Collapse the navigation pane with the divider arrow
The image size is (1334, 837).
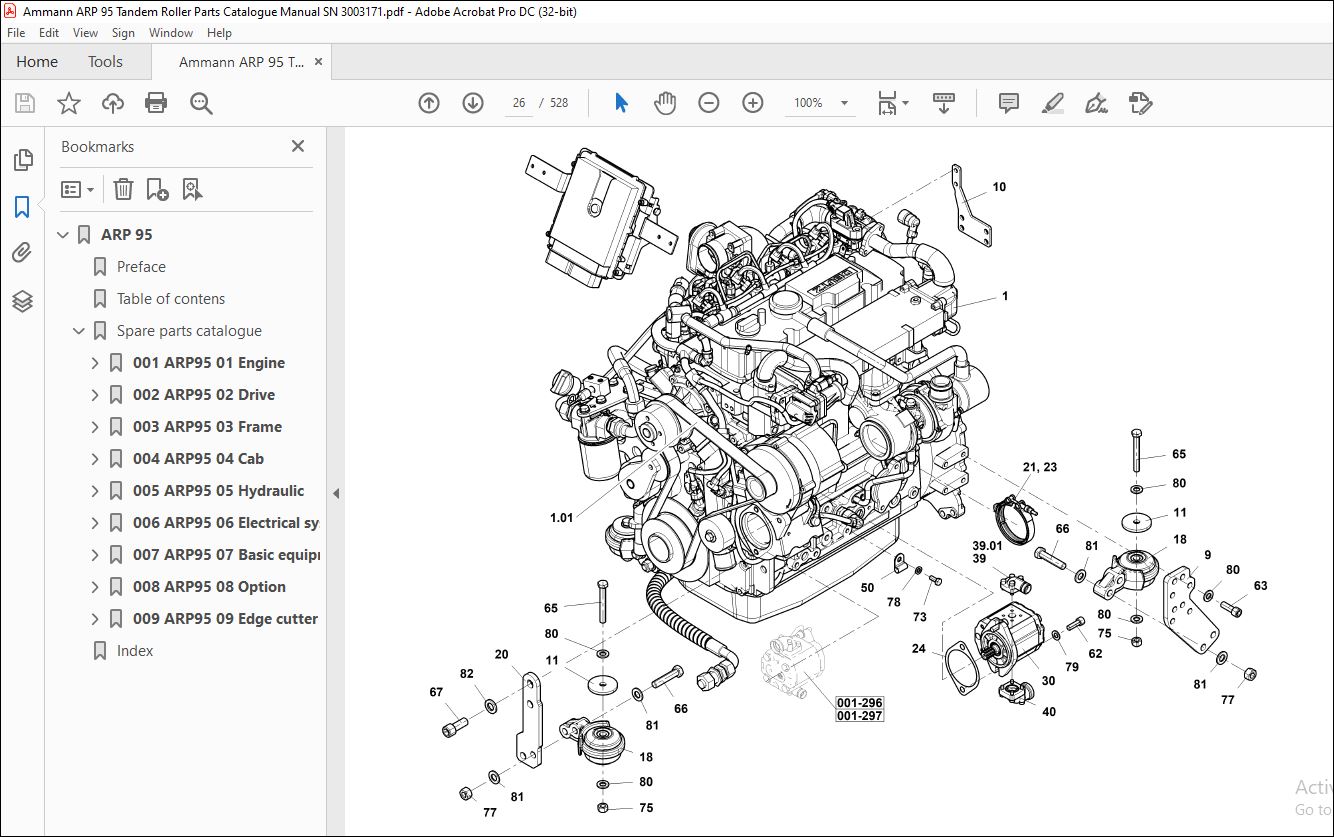click(336, 492)
